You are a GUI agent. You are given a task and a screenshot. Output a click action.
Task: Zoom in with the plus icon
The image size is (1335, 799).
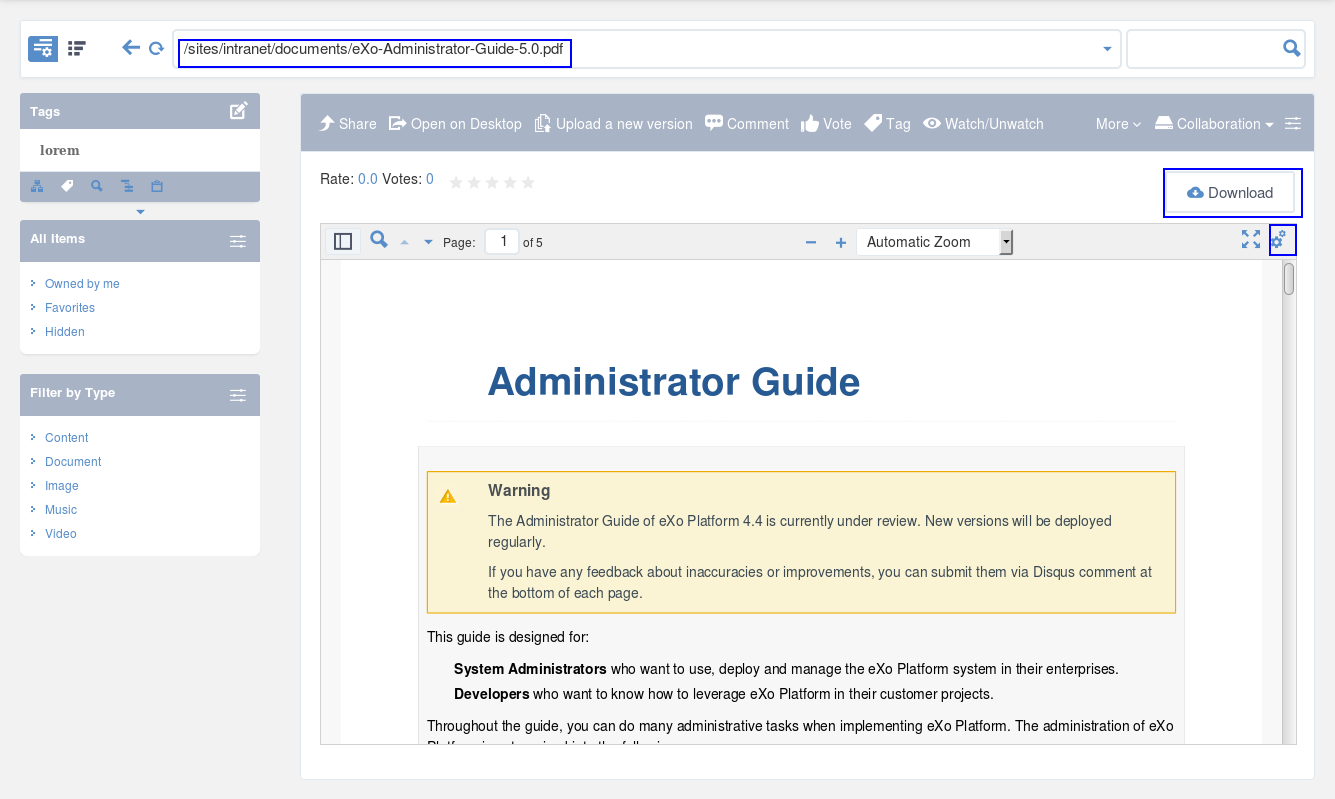click(841, 242)
